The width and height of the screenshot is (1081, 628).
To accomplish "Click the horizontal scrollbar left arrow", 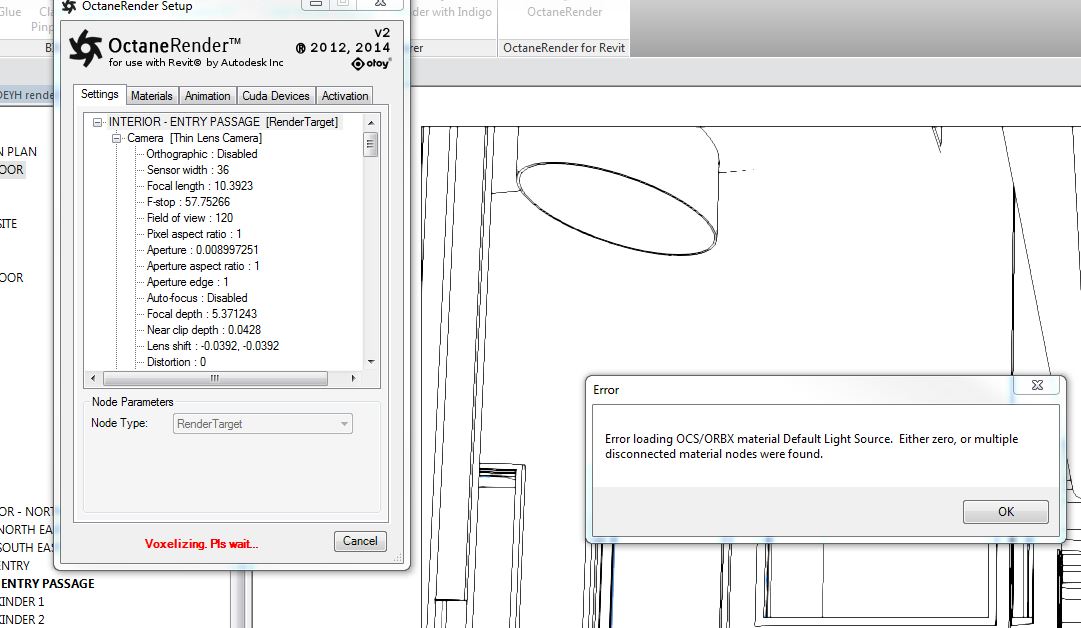I will pyautogui.click(x=93, y=378).
